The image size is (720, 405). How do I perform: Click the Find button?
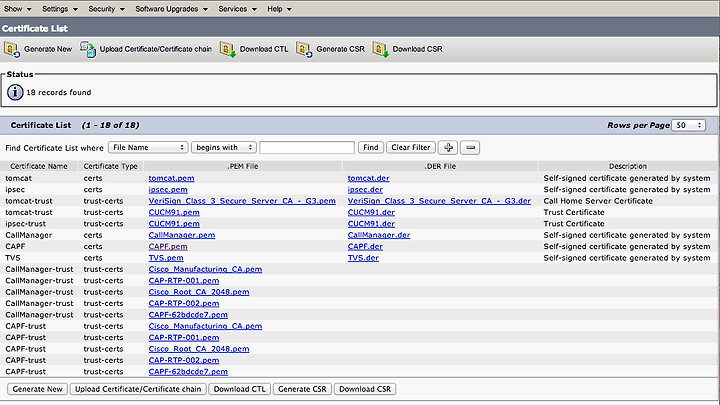pos(371,147)
